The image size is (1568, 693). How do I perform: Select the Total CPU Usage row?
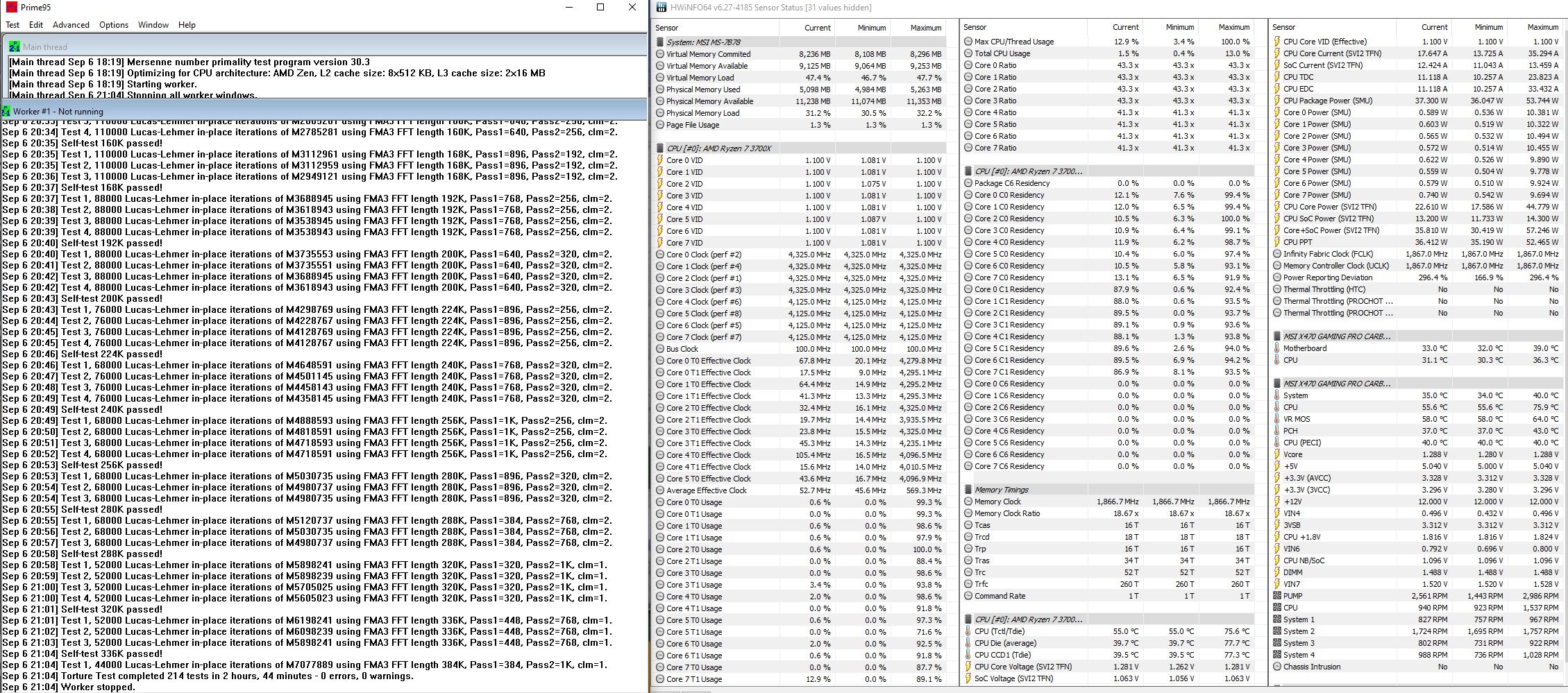tap(1108, 53)
